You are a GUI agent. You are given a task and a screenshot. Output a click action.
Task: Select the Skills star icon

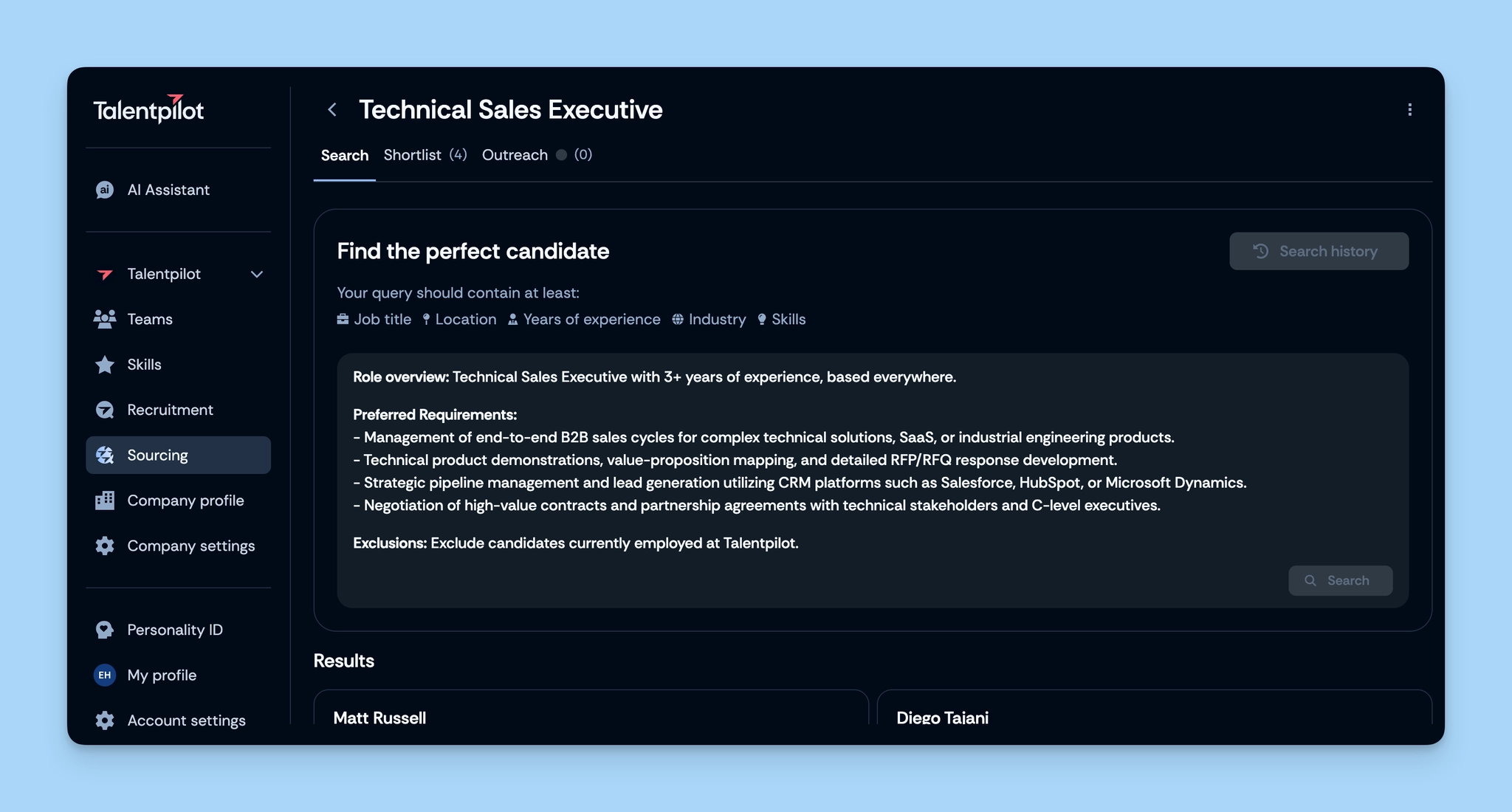click(105, 365)
